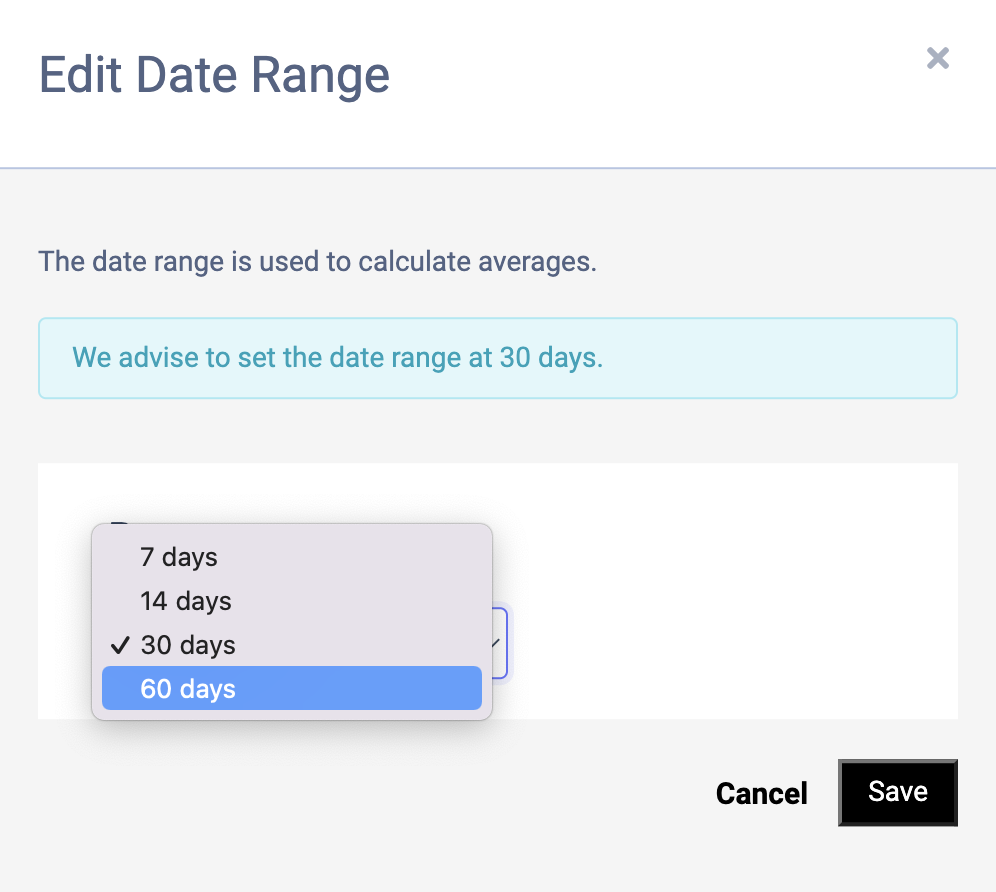Save the date range setting
Image resolution: width=996 pixels, height=892 pixels.
897,792
